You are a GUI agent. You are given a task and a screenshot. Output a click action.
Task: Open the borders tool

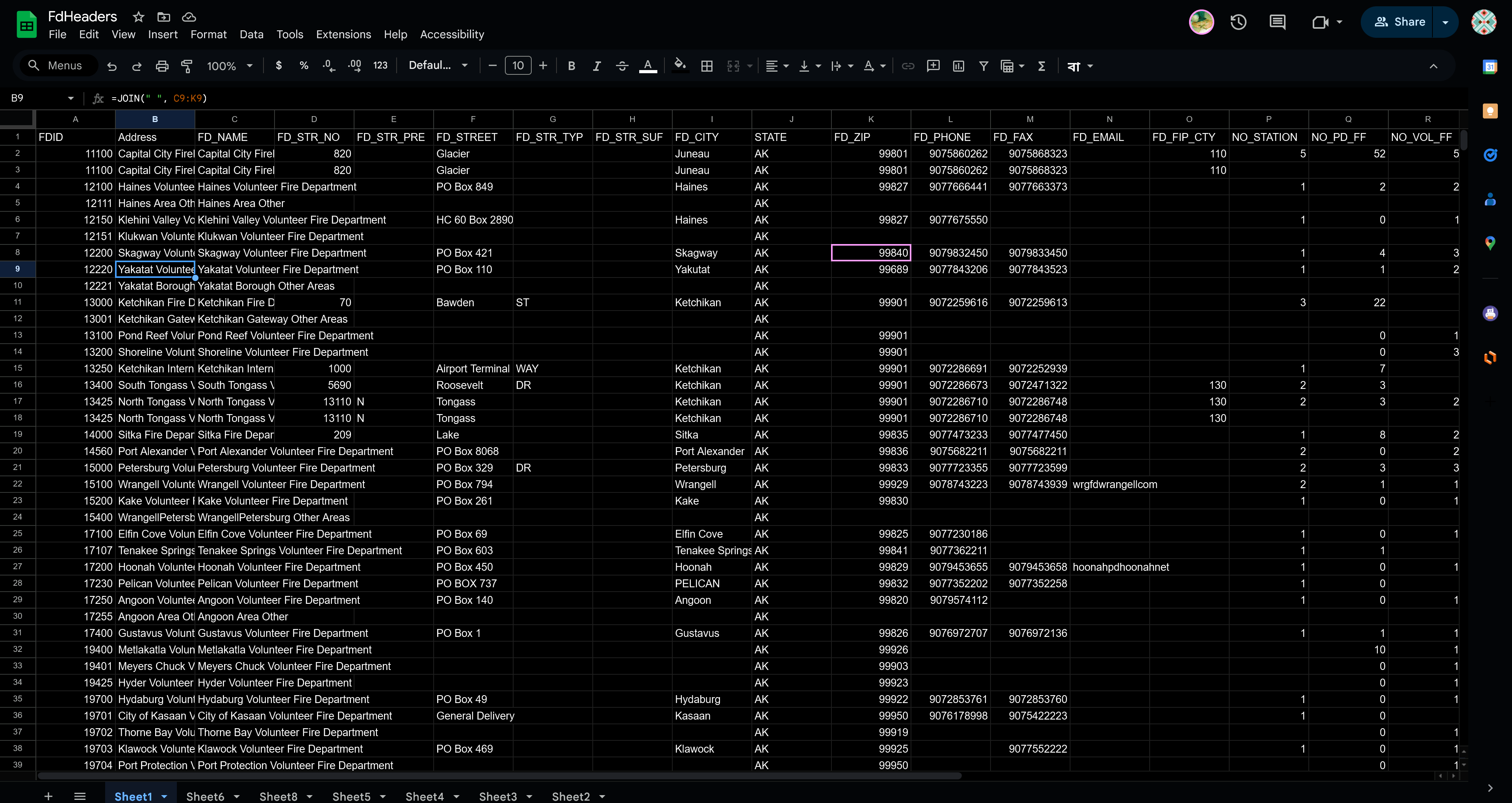coord(707,66)
